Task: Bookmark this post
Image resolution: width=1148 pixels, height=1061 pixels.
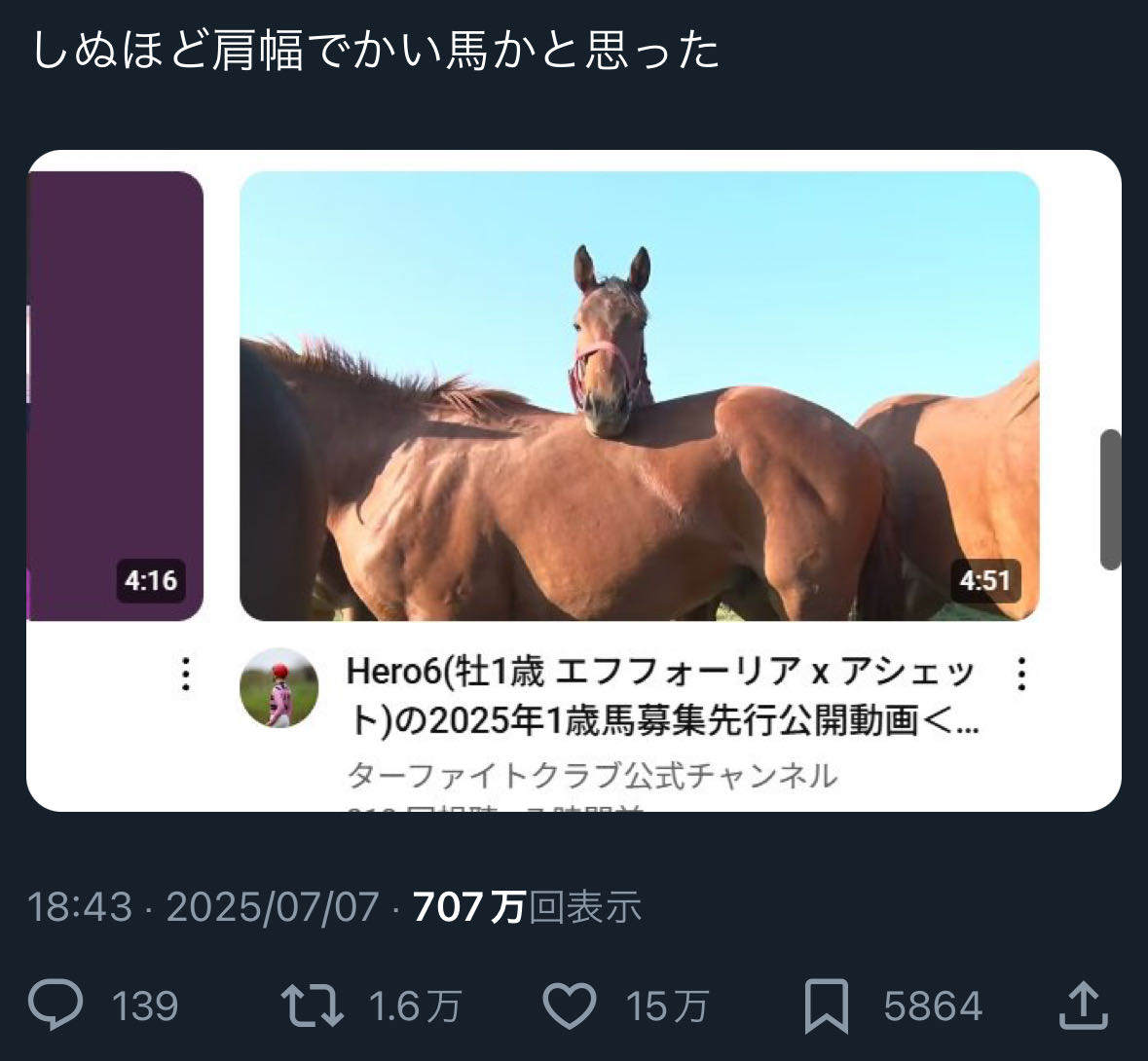Action: (x=827, y=1006)
